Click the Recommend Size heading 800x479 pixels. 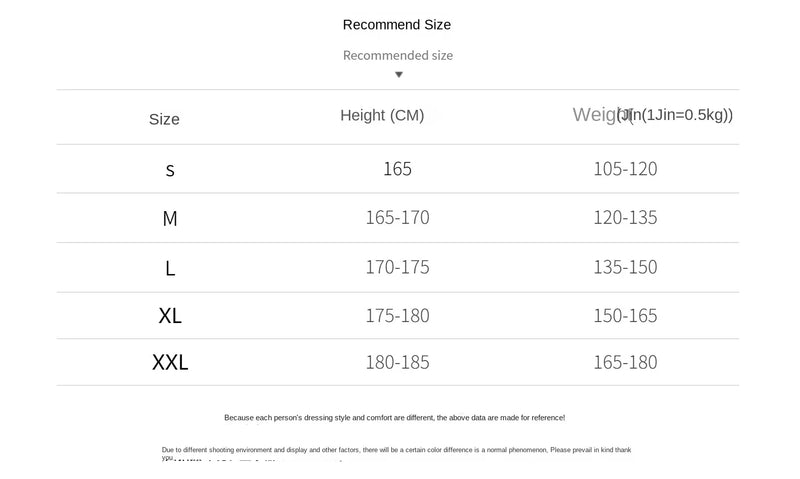click(x=397, y=24)
